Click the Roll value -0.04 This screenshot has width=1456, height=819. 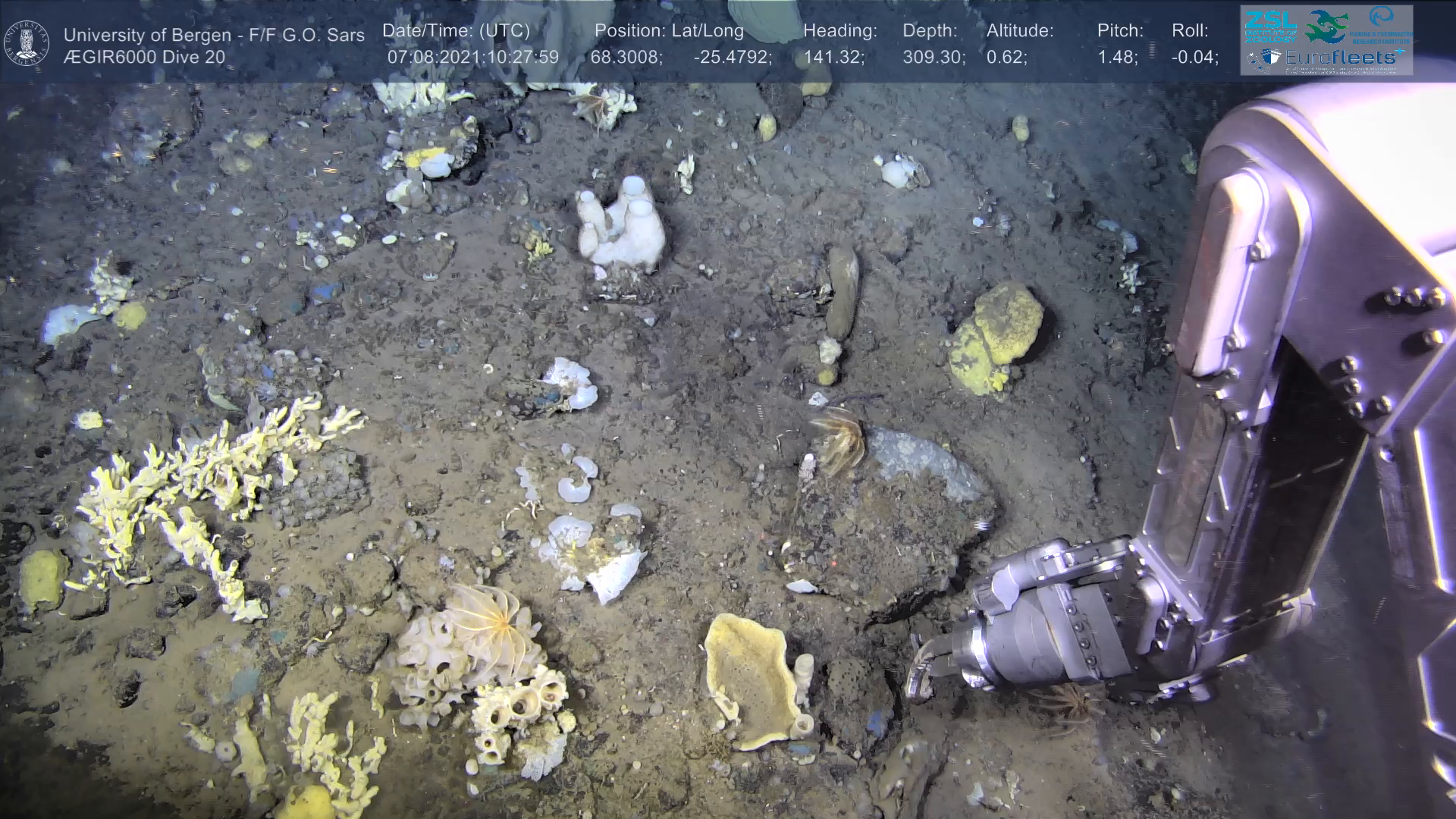coord(1194,58)
